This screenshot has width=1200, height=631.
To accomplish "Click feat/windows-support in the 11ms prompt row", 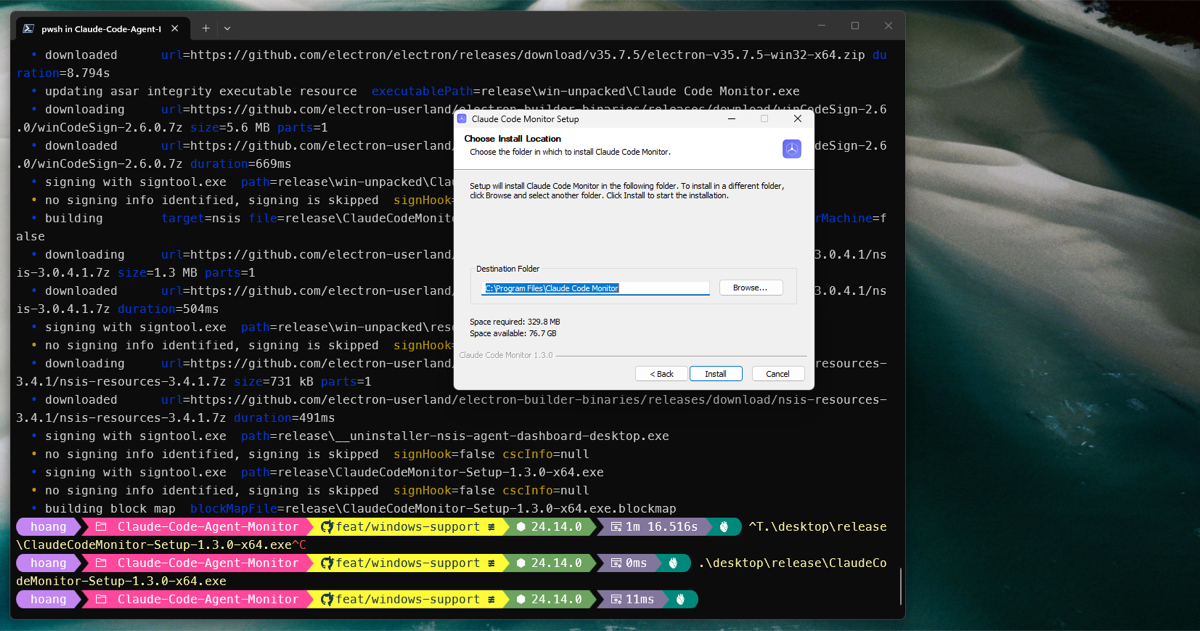I will 408,599.
